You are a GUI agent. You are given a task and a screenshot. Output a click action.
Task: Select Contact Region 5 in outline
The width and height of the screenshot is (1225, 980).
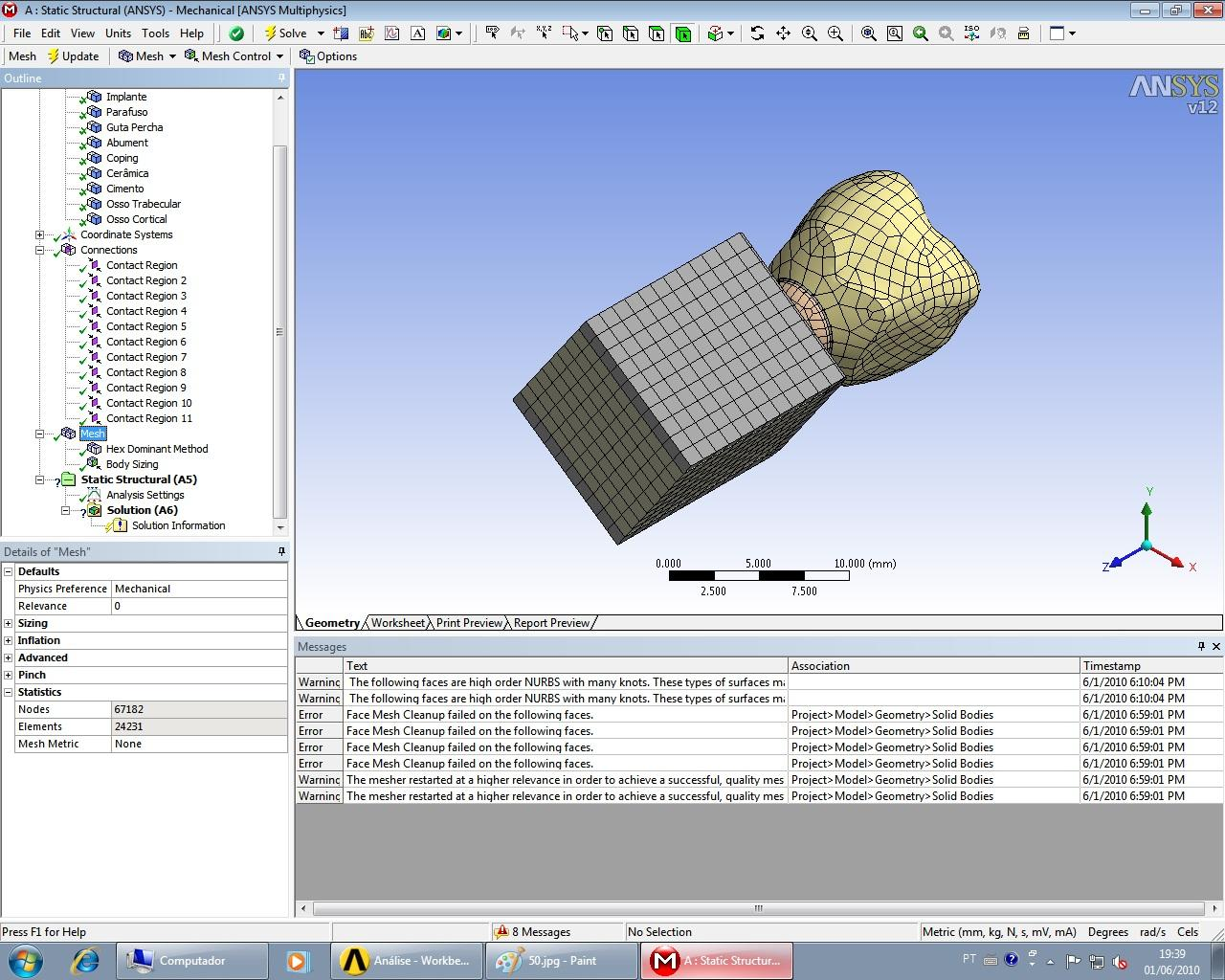pos(145,326)
